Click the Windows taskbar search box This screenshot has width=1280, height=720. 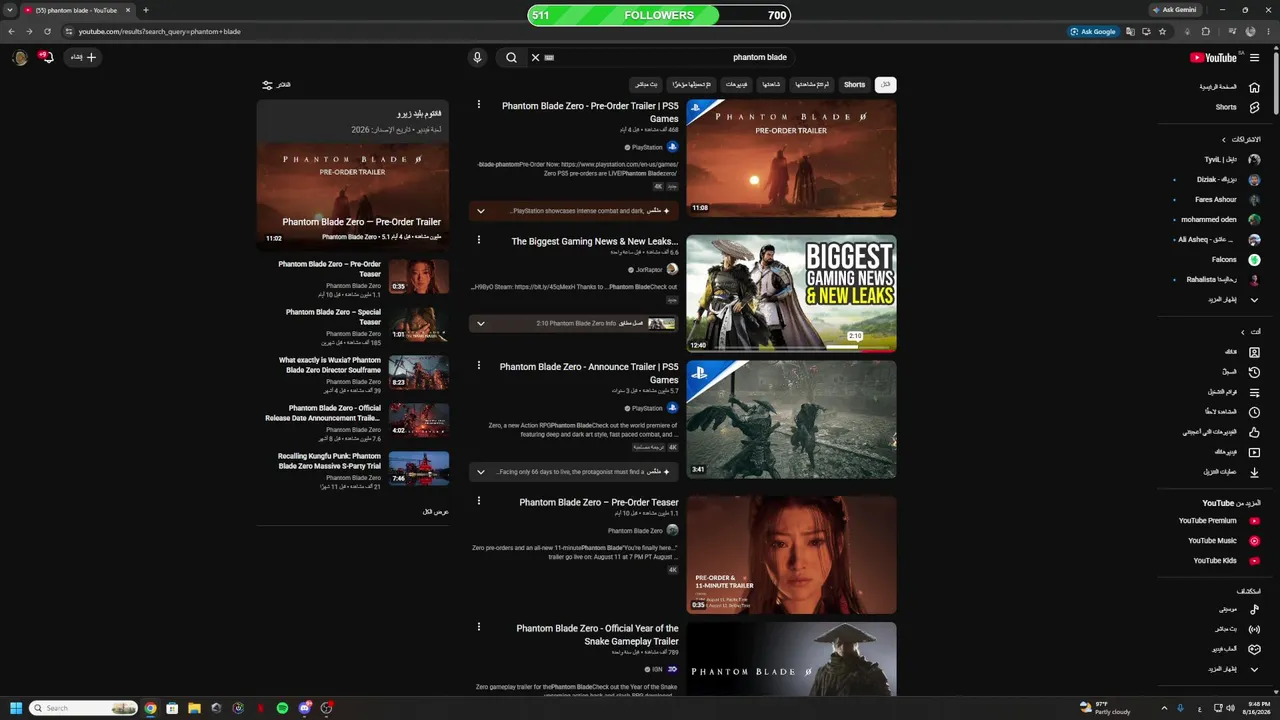tap(84, 708)
